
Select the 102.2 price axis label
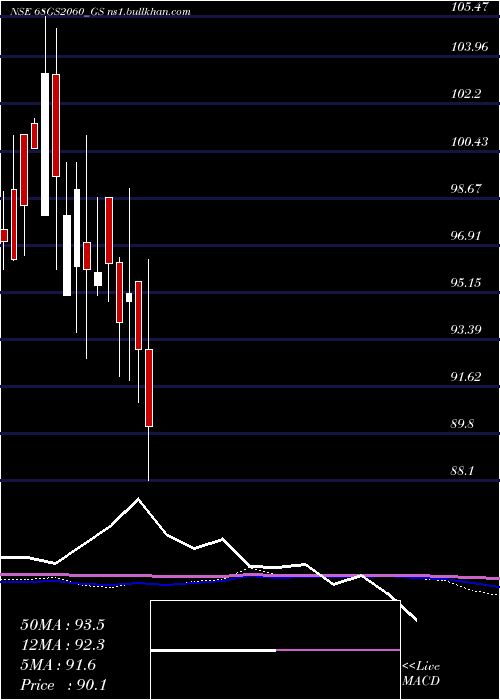click(467, 94)
